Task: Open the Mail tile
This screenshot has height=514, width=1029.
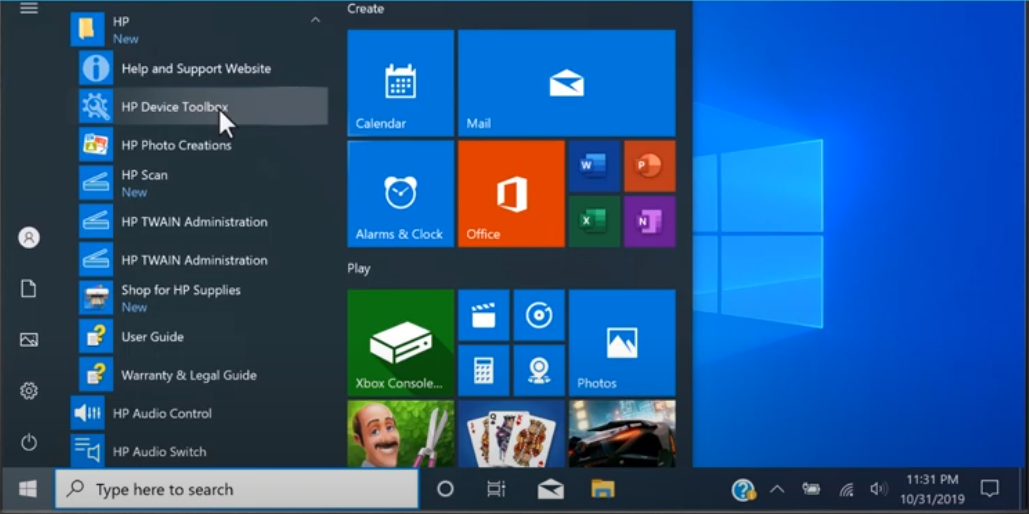Action: pos(566,83)
